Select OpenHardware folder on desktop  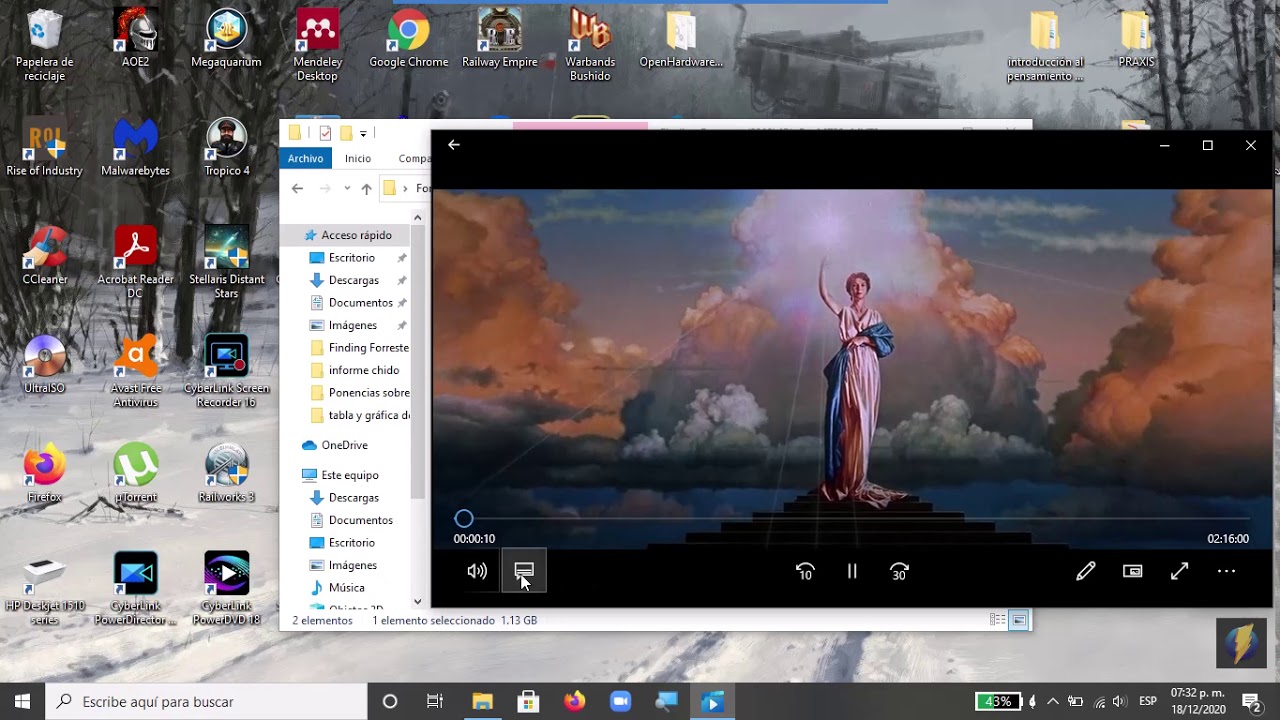point(681,40)
